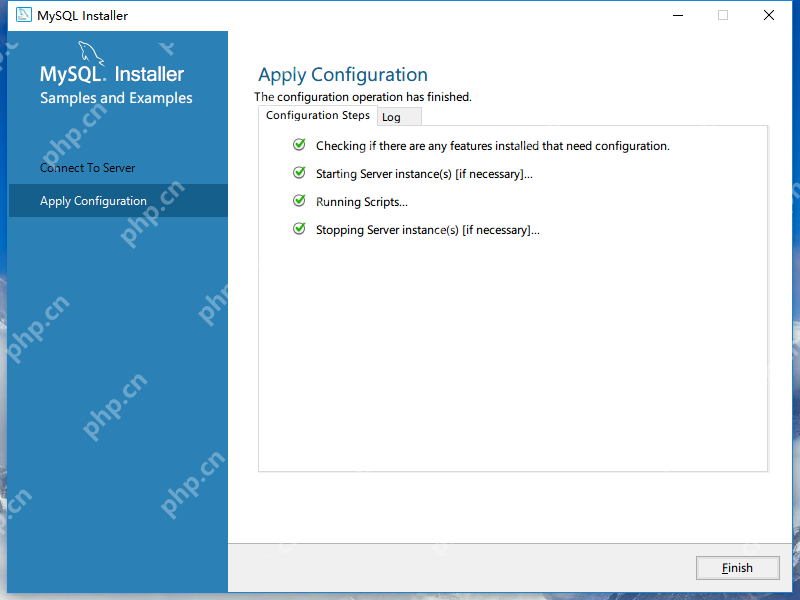Minimize the MySQL Installer window
Screen dimensions: 800x600
[677, 15]
